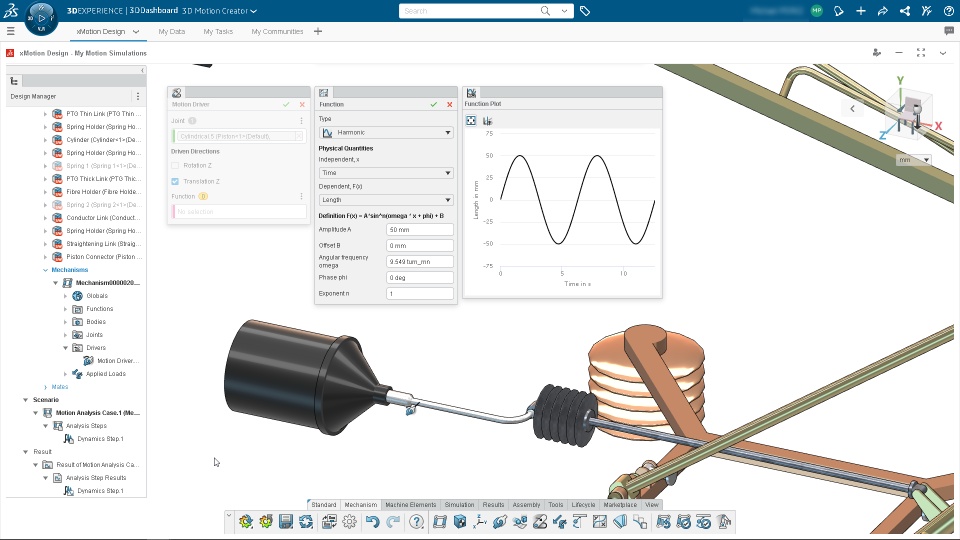This screenshot has height=540, width=960.
Task: Click the share arrow icon in top bar
Action: [x=883, y=11]
